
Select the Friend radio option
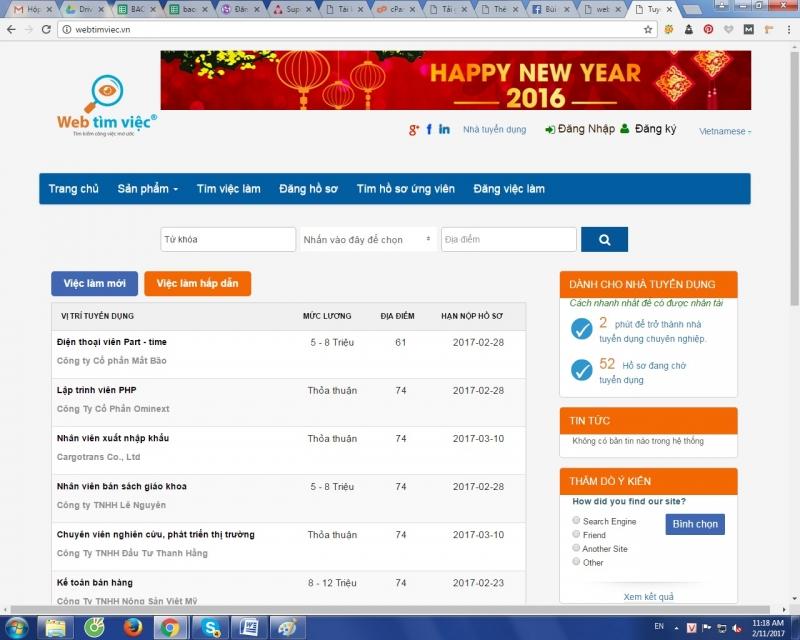pyautogui.click(x=576, y=535)
